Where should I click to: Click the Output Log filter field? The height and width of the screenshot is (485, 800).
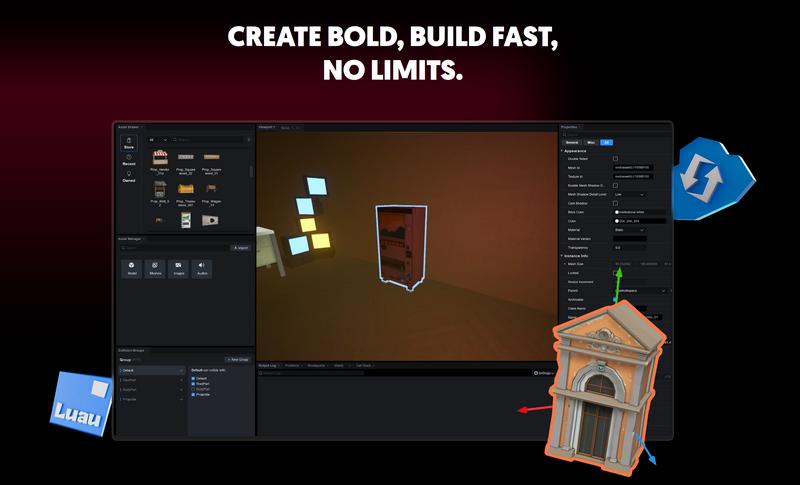(311, 373)
